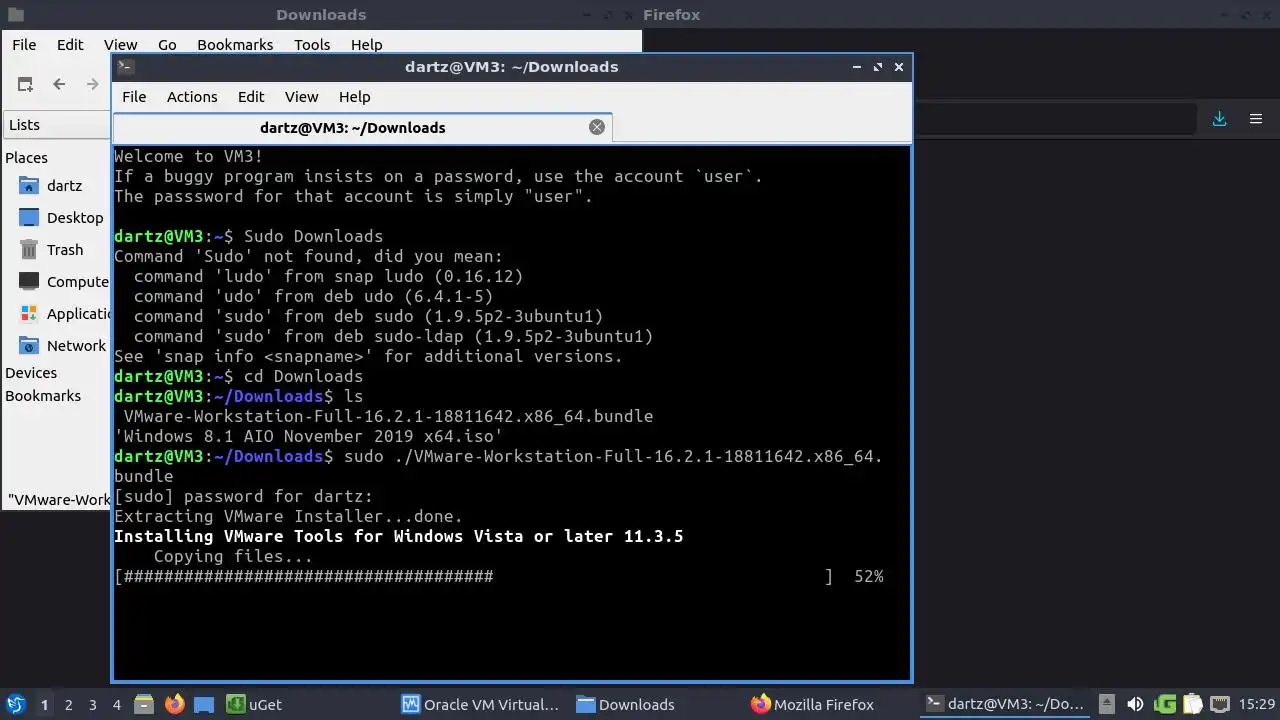Switch to workspace 2 in panel

coord(68,705)
